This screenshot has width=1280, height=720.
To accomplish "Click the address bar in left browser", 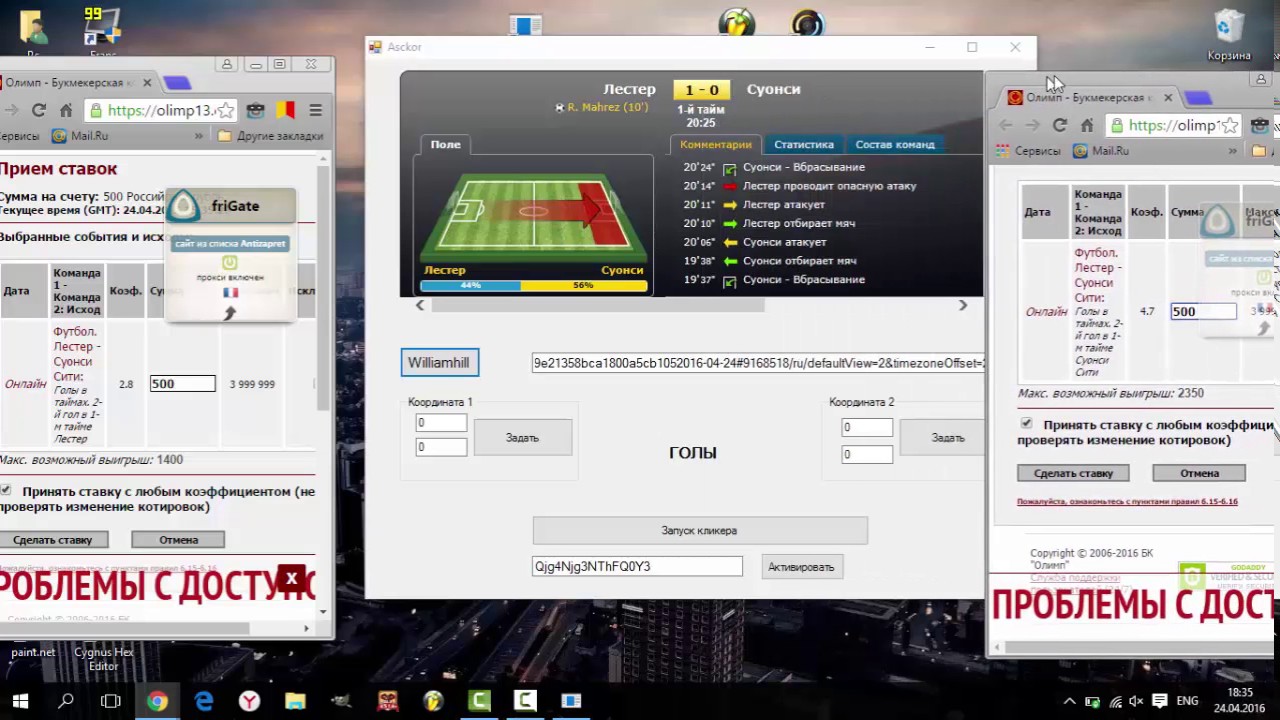I will 160,110.
